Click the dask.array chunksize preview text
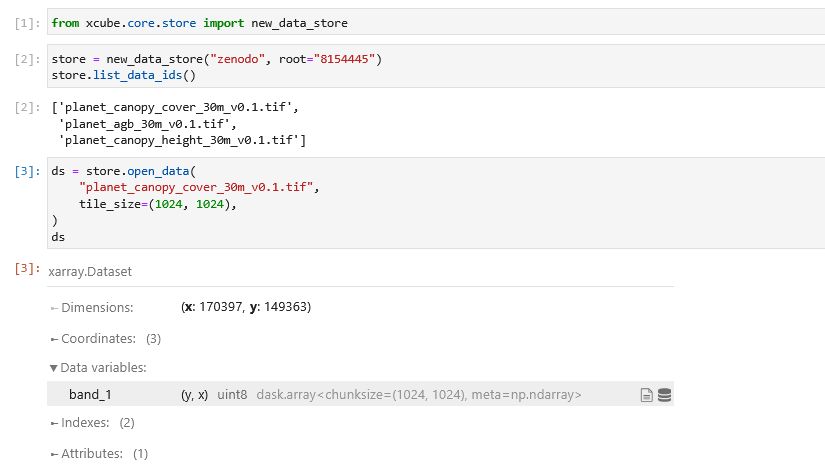The width and height of the screenshot is (825, 466). click(419, 395)
